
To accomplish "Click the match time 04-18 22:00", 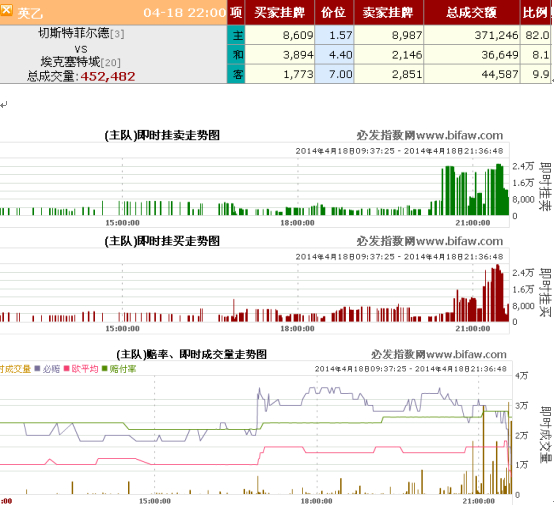I will [184, 13].
